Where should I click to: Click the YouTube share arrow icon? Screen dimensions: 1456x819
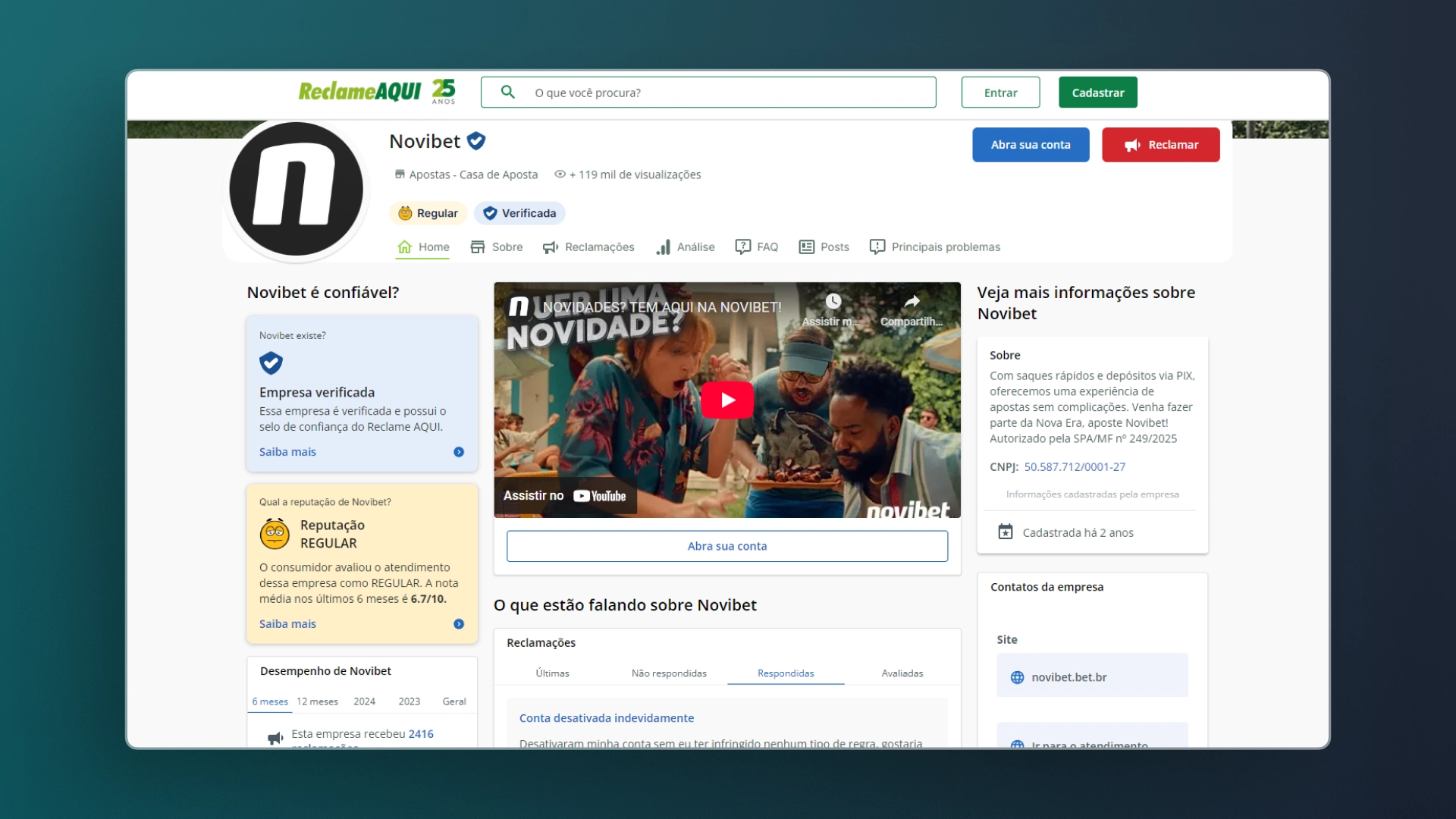click(911, 301)
